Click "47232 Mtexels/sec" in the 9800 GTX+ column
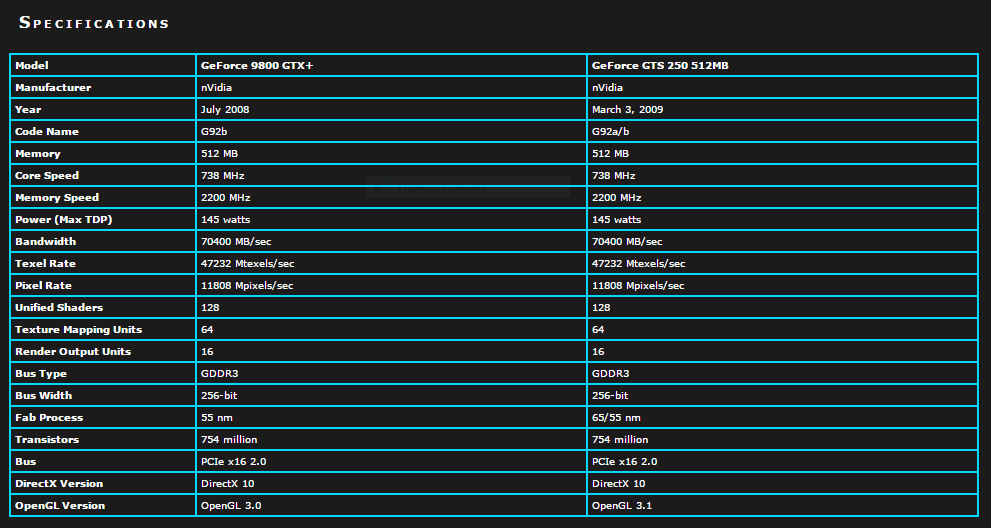The height and width of the screenshot is (528, 991). [x=248, y=264]
